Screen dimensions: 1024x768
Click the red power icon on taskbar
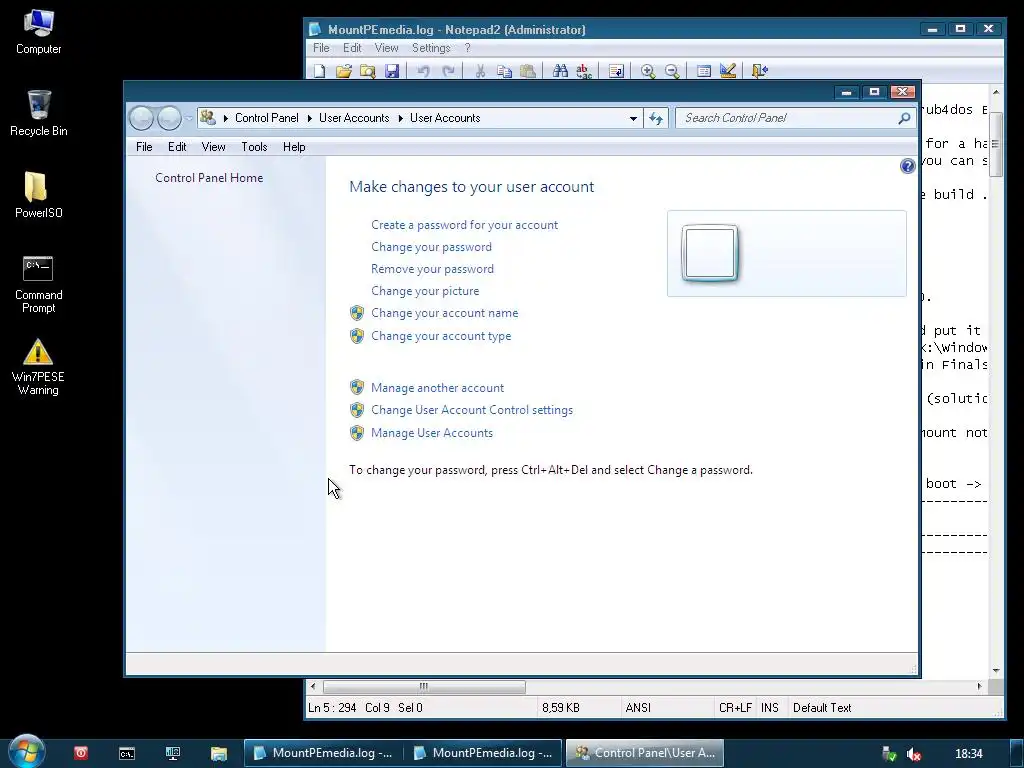coord(81,753)
